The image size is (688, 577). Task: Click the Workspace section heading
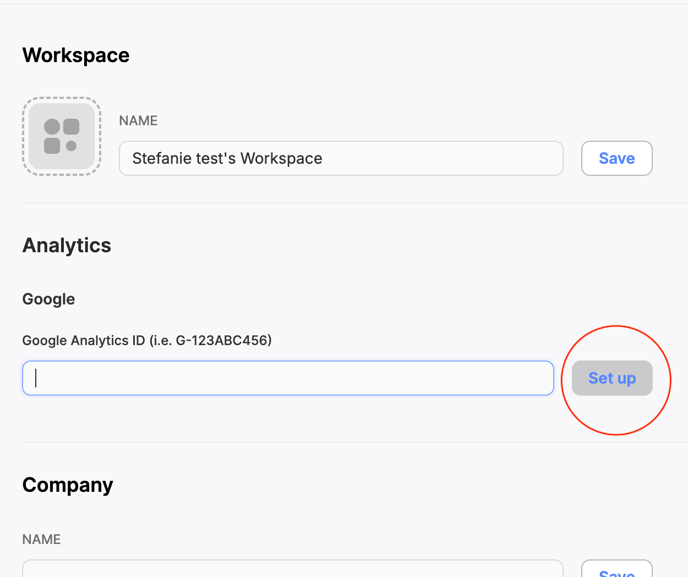click(x=76, y=55)
